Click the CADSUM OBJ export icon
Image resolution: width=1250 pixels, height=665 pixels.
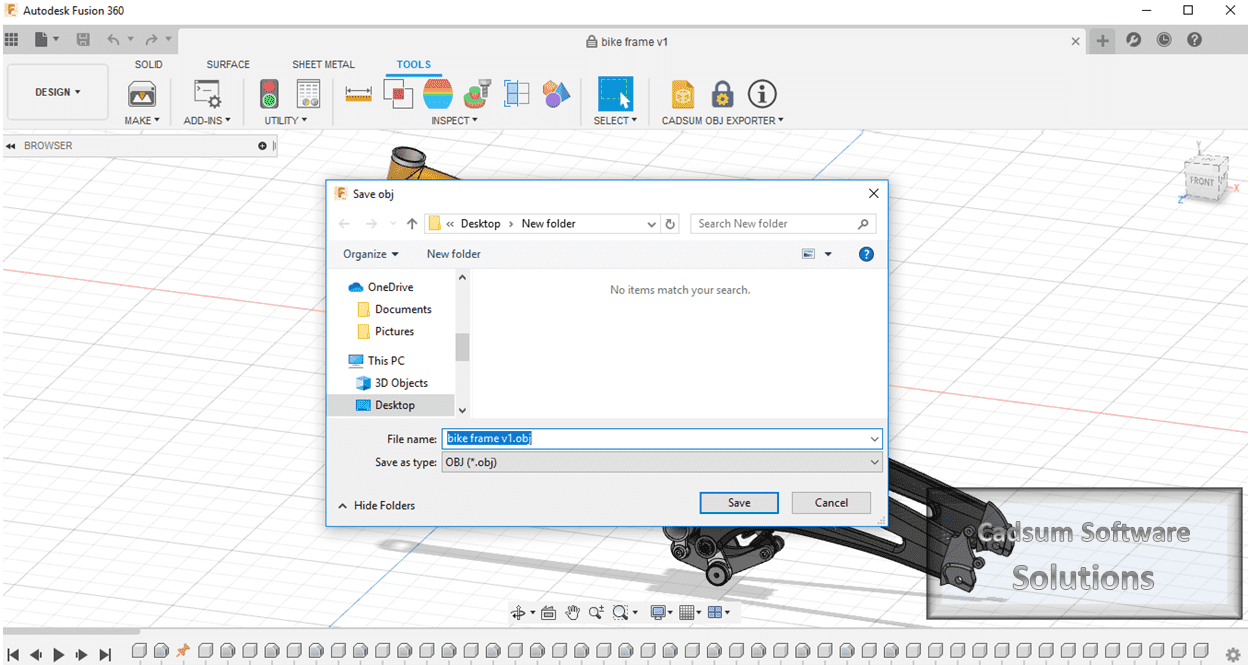pos(683,95)
